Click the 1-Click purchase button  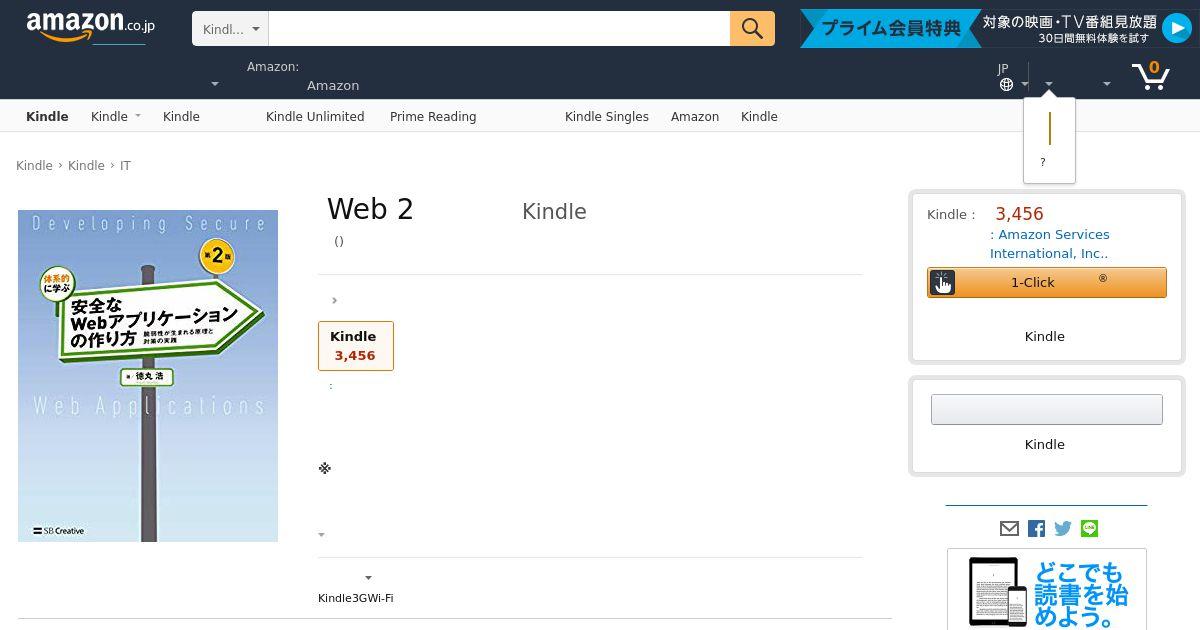[1047, 283]
